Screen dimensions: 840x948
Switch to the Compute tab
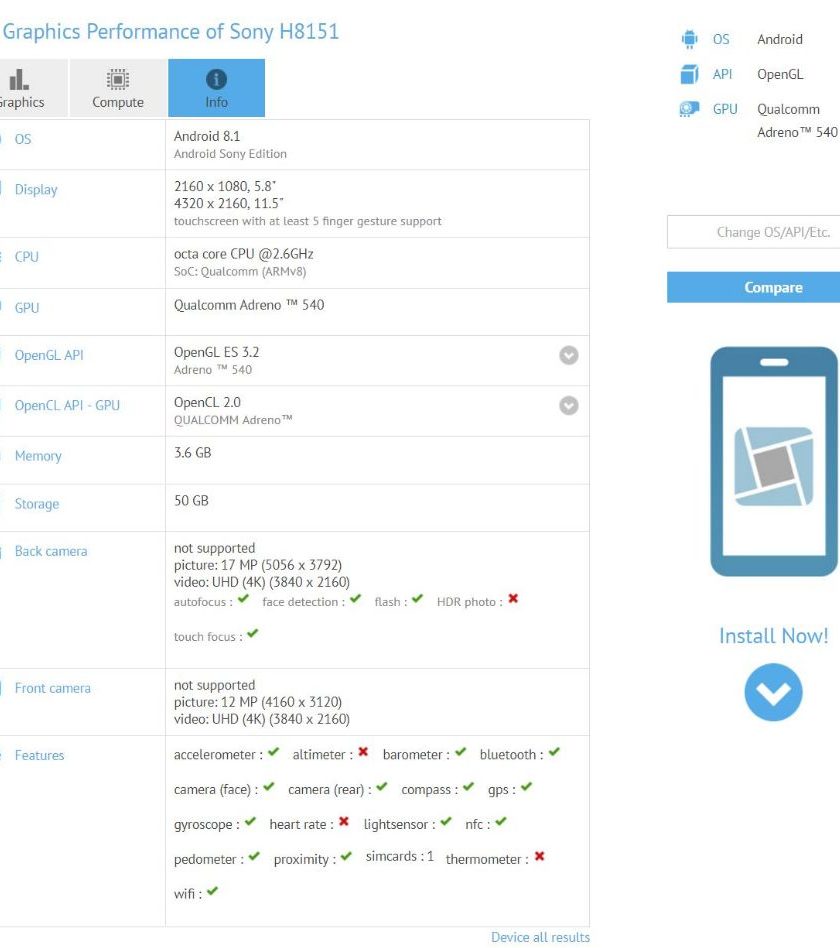coord(118,88)
